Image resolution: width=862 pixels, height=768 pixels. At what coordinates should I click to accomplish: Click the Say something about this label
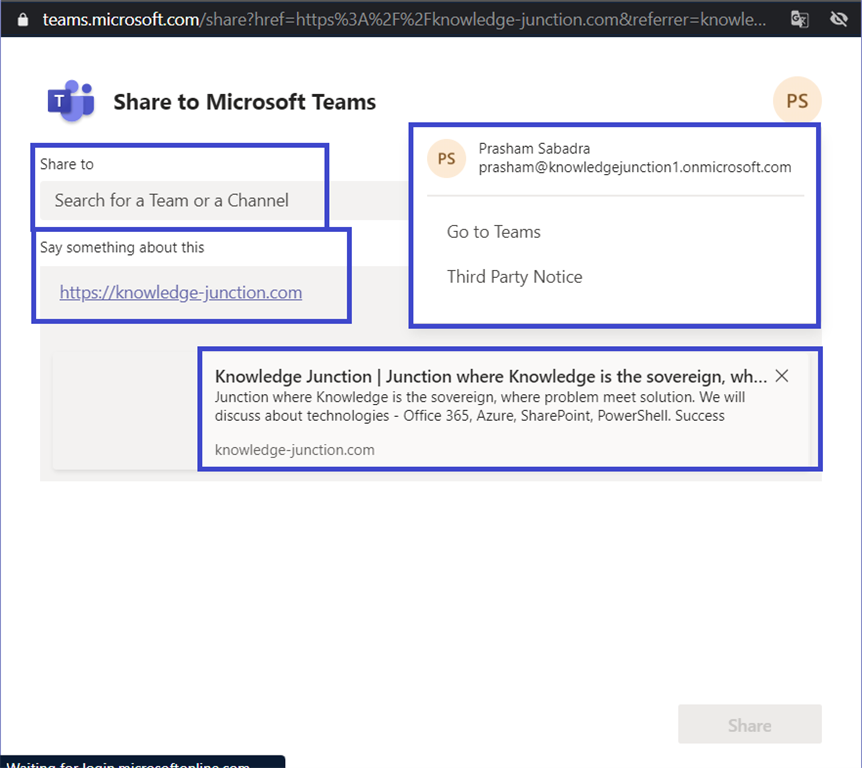click(121, 247)
